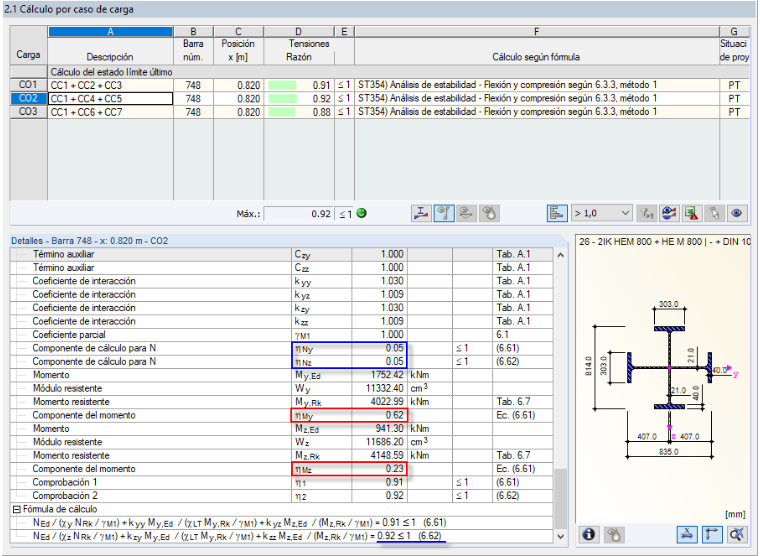Screen dimensions: 760x556
Task: Click the cross-section info icon
Action: [588, 534]
